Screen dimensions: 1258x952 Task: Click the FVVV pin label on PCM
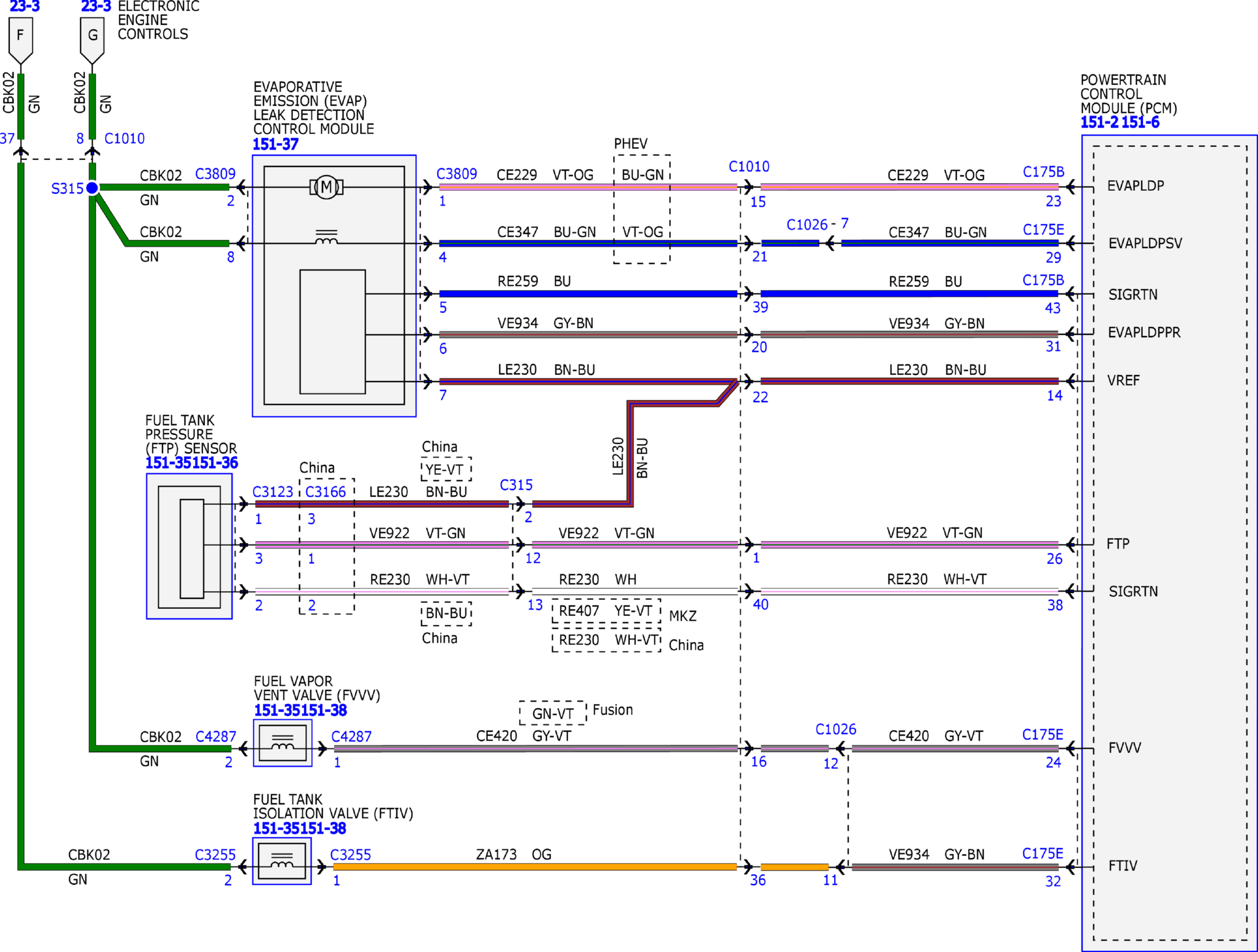coord(1125,748)
